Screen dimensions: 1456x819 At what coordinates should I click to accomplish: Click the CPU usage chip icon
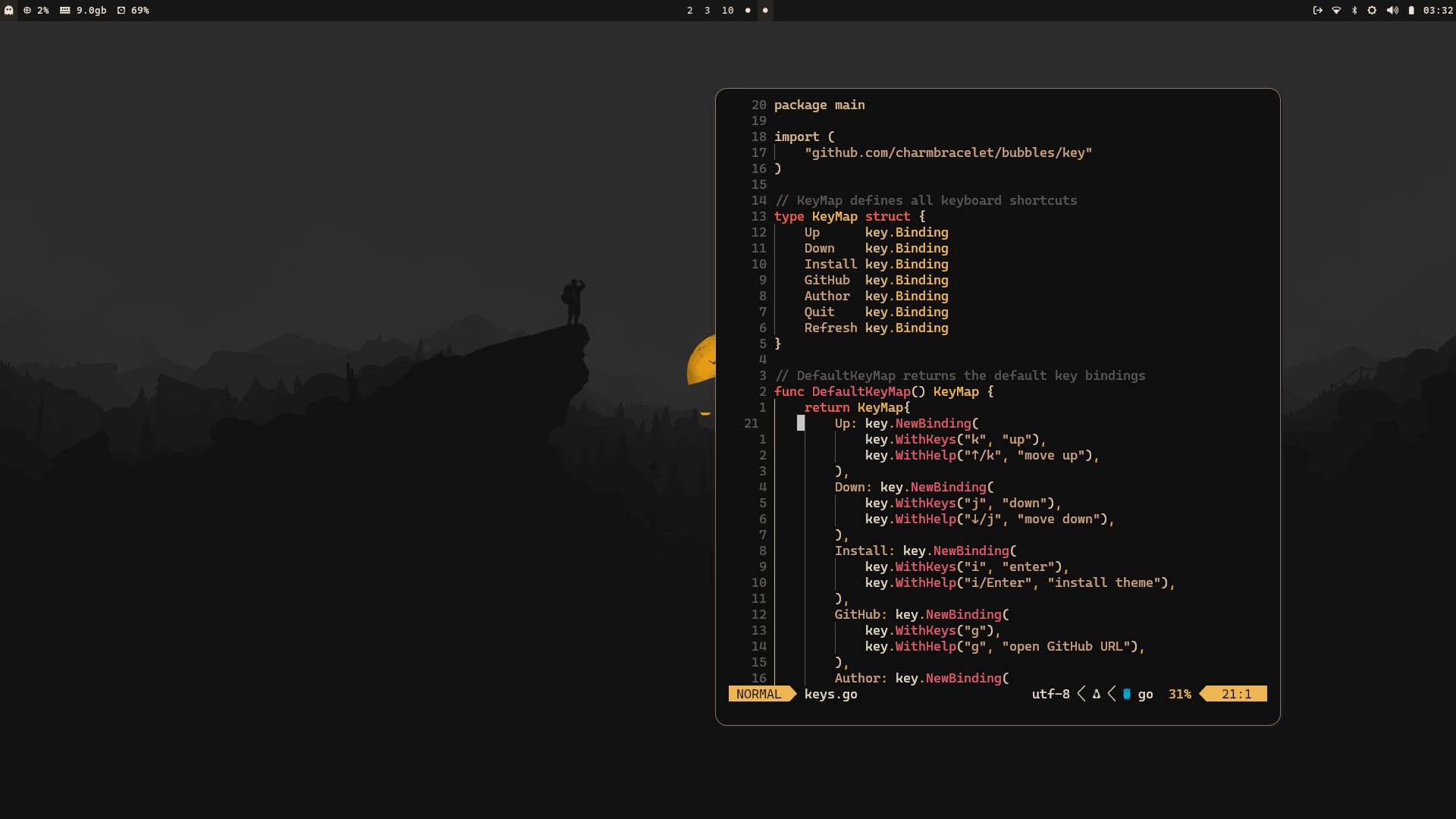(27, 11)
